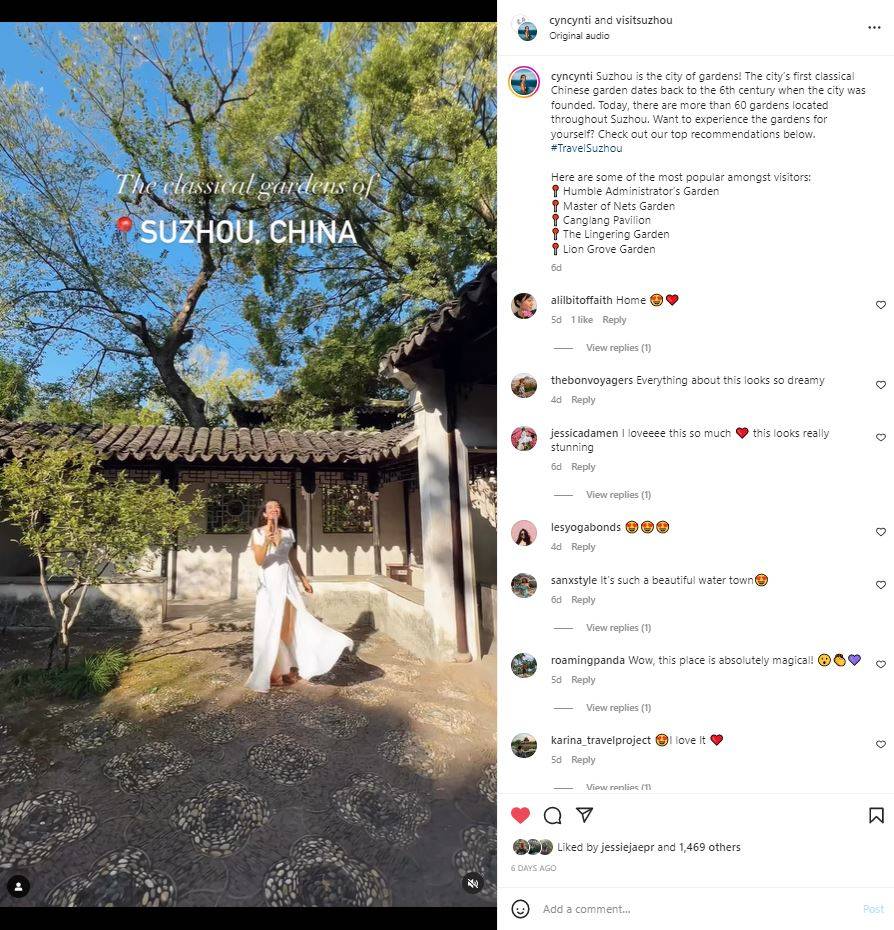Click the comment speech bubble icon

pyautogui.click(x=552, y=816)
